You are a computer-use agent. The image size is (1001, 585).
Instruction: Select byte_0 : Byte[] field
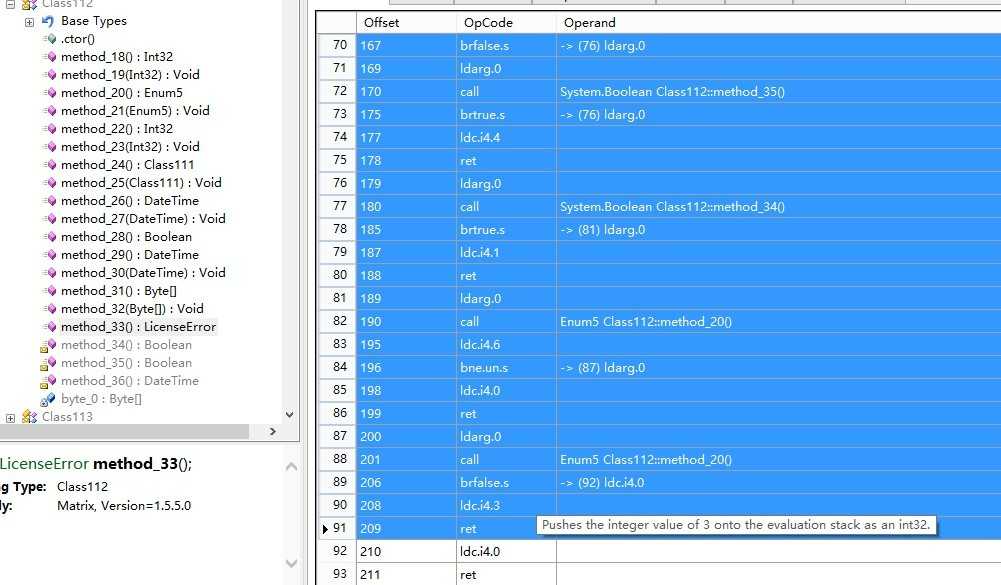pos(102,399)
